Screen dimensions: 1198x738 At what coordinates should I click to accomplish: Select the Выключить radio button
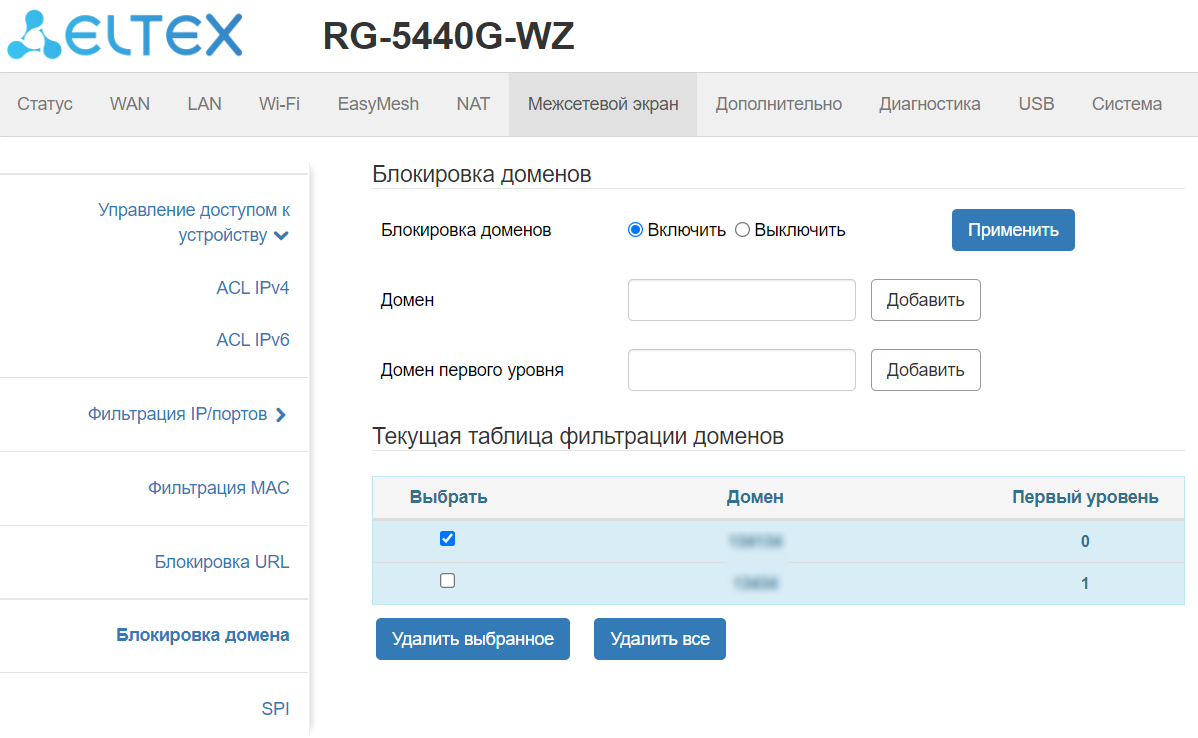tap(742, 230)
